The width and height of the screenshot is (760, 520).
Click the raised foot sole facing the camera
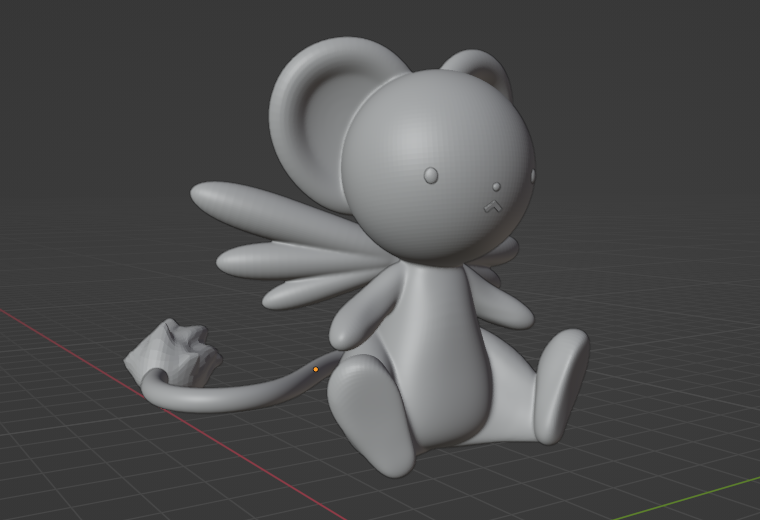pyautogui.click(x=372, y=414)
